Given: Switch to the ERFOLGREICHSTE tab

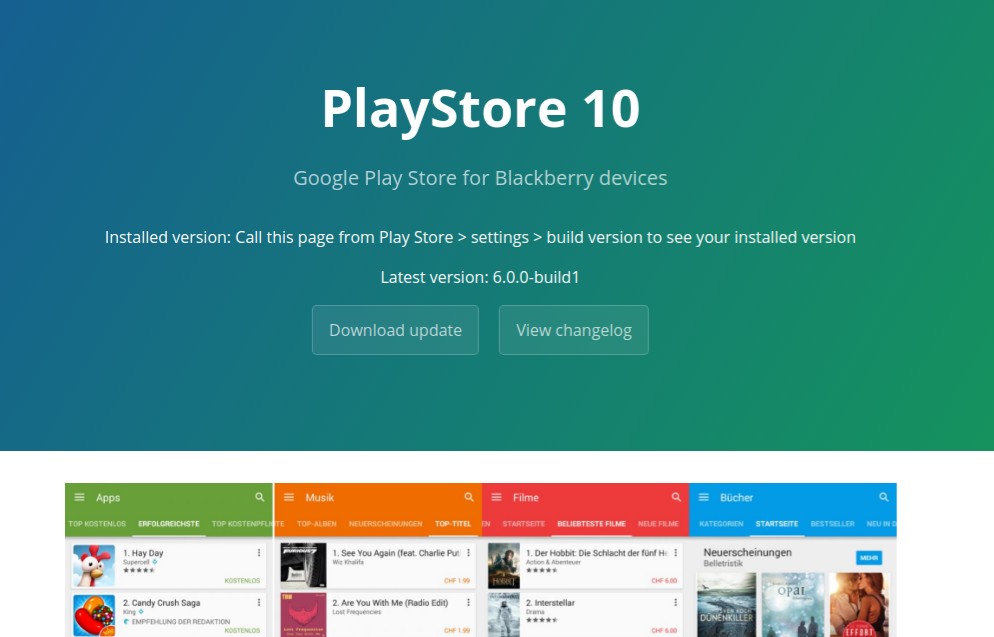Looking at the screenshot, I should tap(169, 524).
